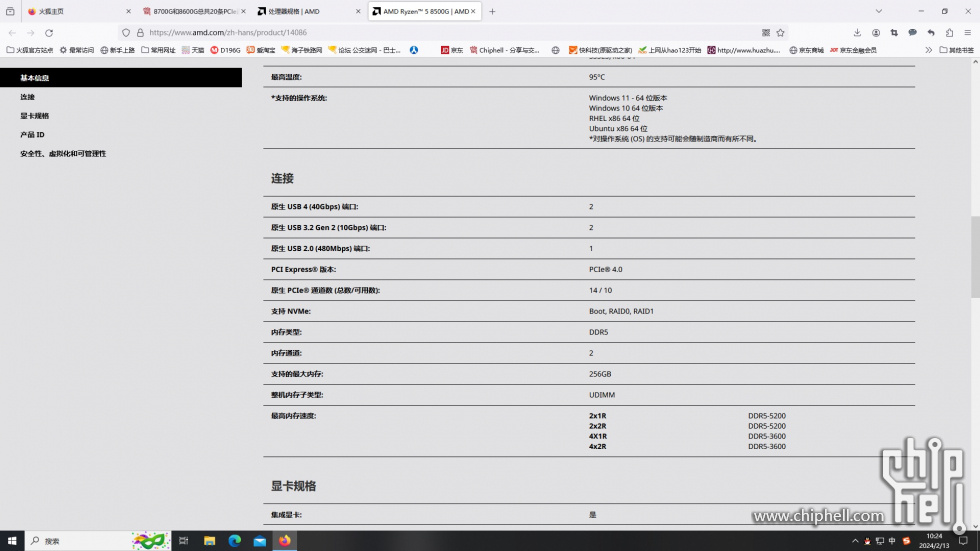
Task: Open D196G bookmark
Action: tap(225, 50)
